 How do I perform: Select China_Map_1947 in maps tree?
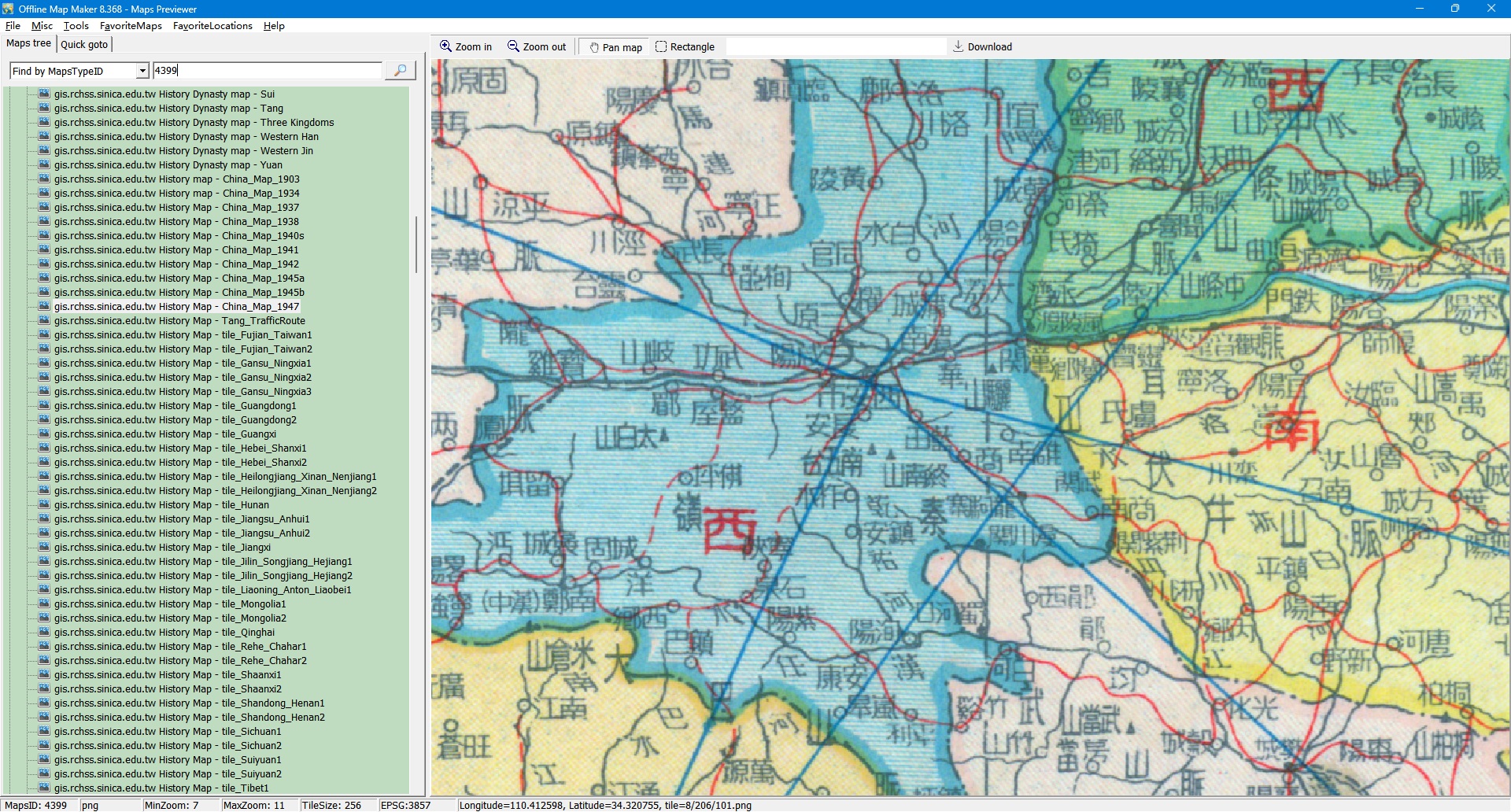pyautogui.click(x=176, y=307)
